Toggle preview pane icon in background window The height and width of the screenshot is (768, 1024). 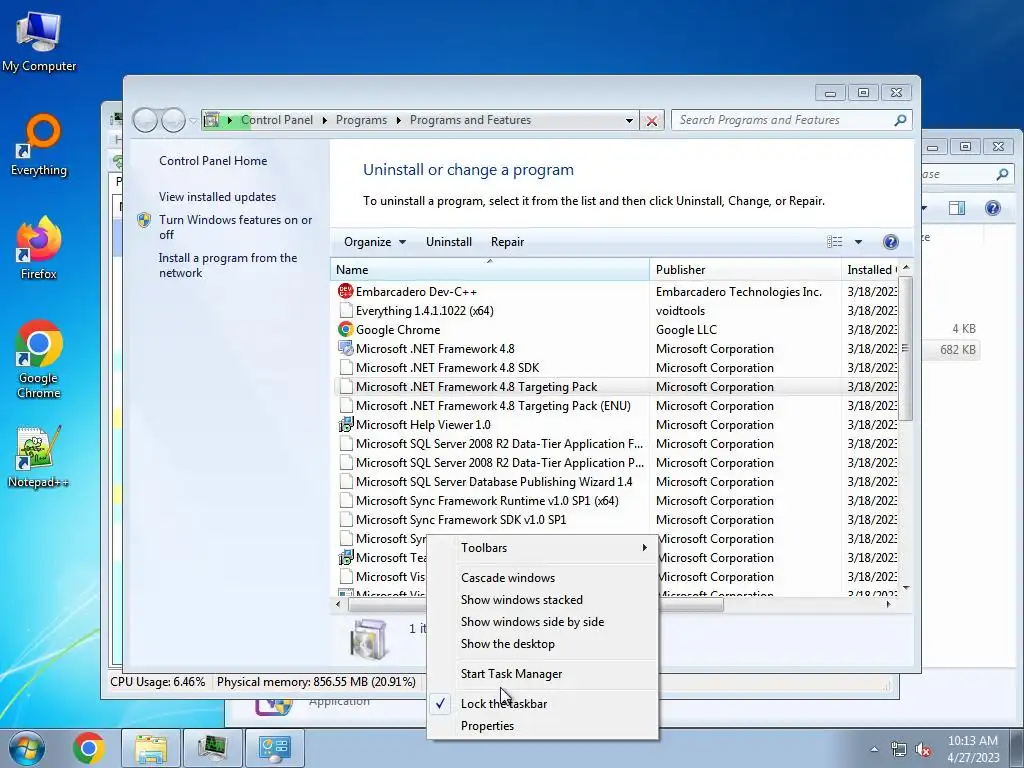coord(957,208)
